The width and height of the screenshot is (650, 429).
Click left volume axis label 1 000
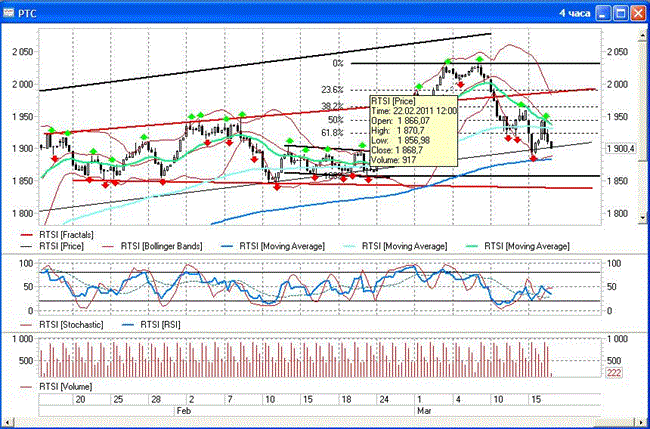(x=23, y=339)
